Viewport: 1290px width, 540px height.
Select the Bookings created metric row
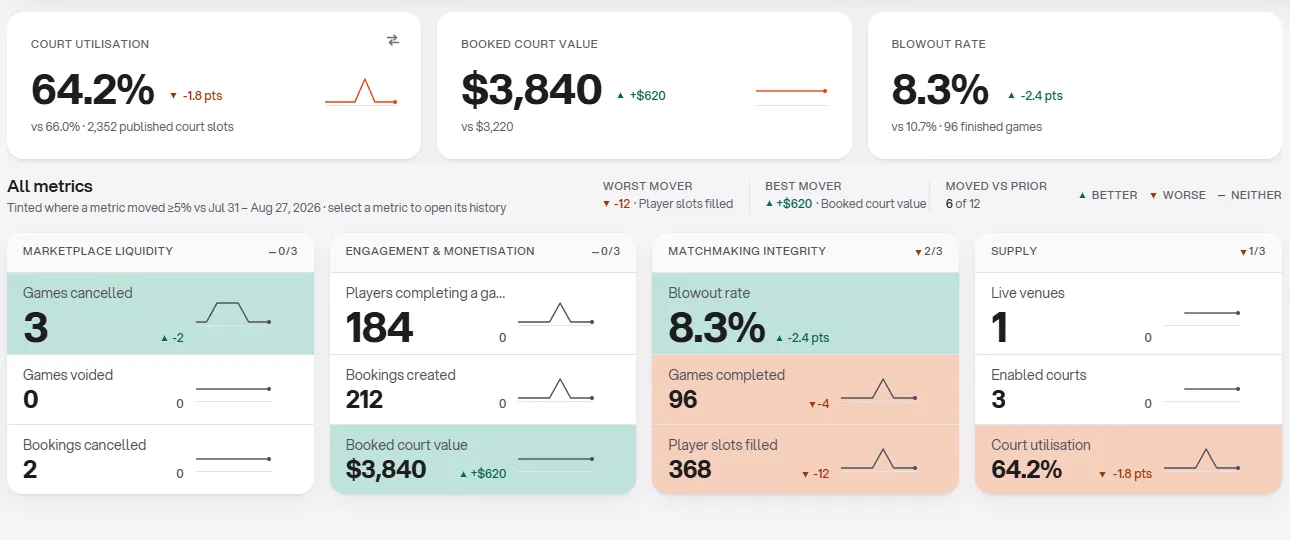coord(482,390)
